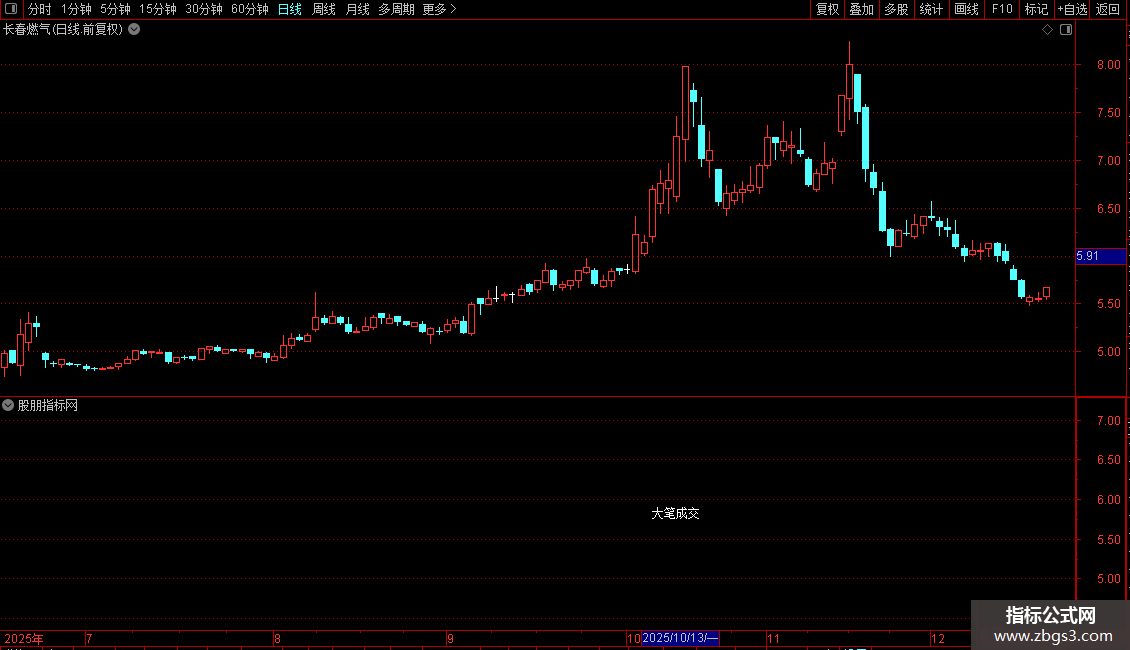Click the 叠加 overlay button
This screenshot has width=1130, height=650.
[861, 9]
